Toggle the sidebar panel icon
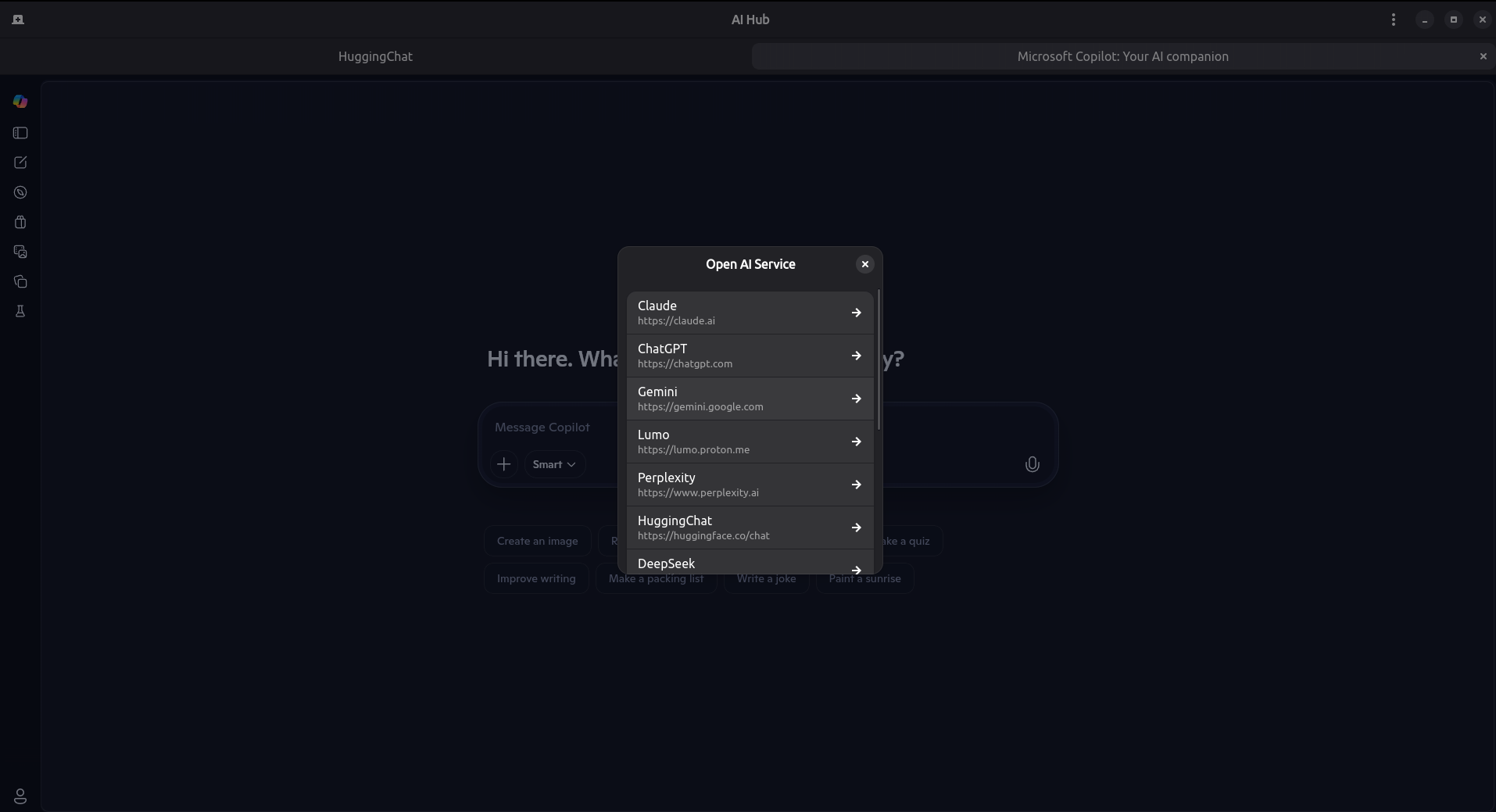The width and height of the screenshot is (1496, 812). coord(20,133)
